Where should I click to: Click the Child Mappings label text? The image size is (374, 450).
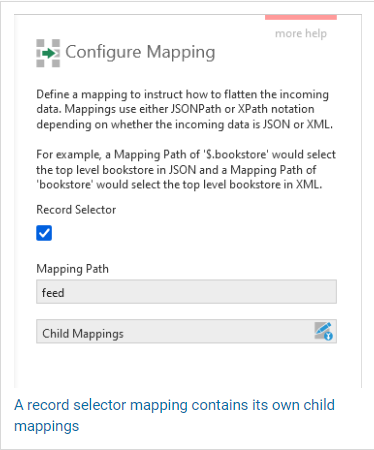(83, 333)
